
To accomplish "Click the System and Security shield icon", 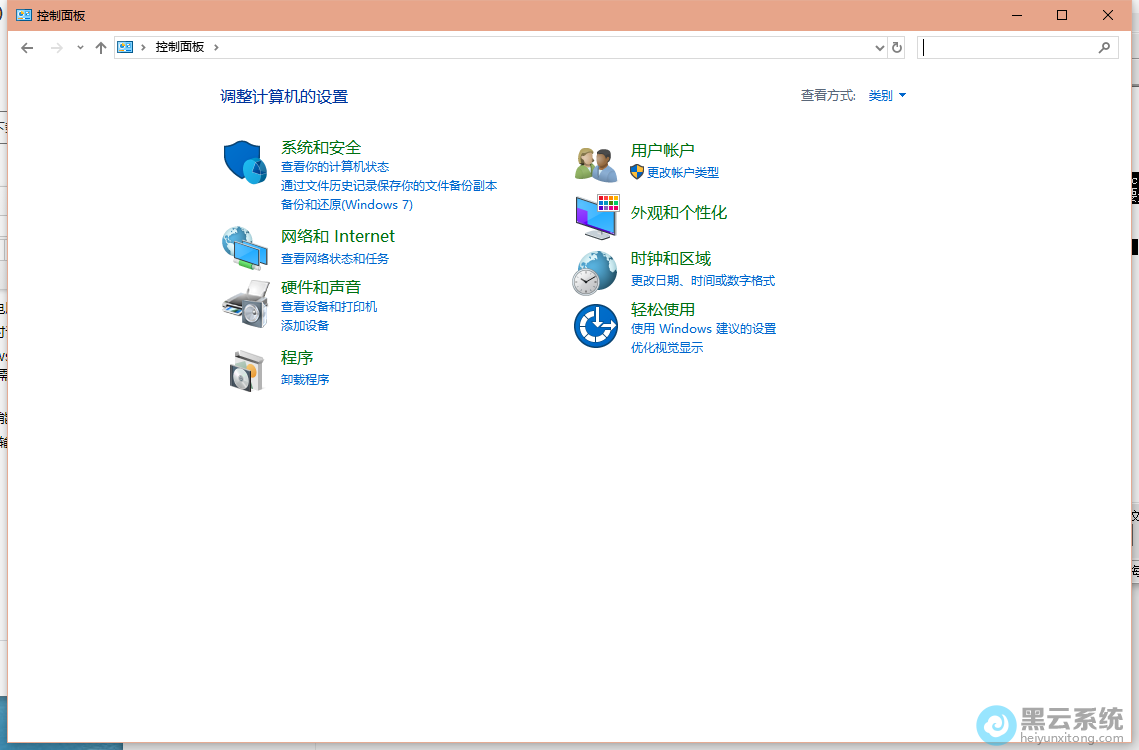I will coord(245,162).
